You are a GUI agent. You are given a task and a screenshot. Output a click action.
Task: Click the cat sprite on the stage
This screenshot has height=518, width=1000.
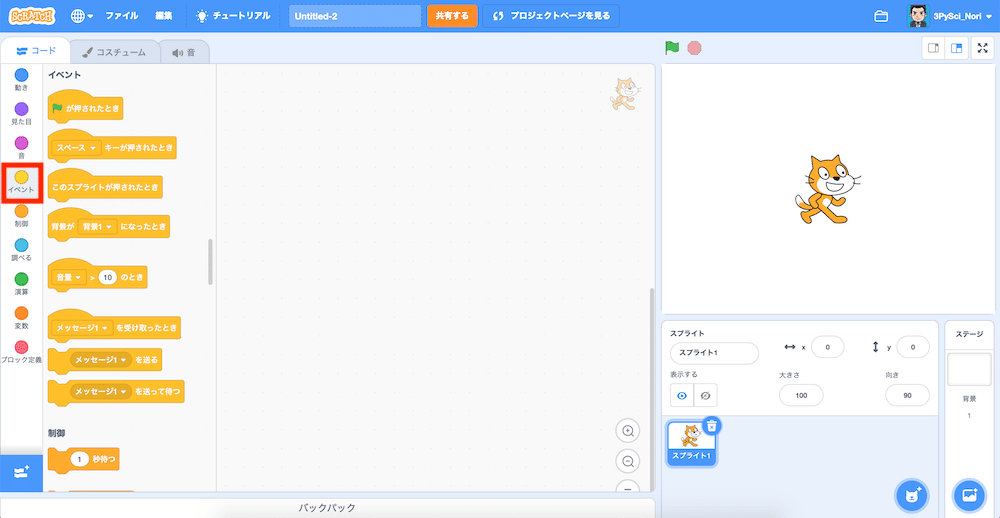click(828, 189)
